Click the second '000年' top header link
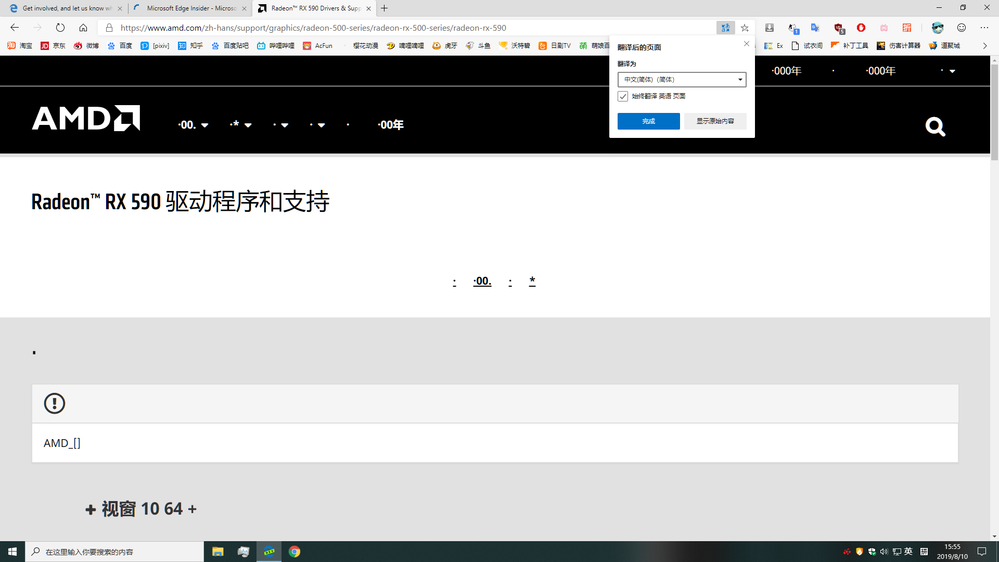Screen dimensions: 999x562 point(880,71)
